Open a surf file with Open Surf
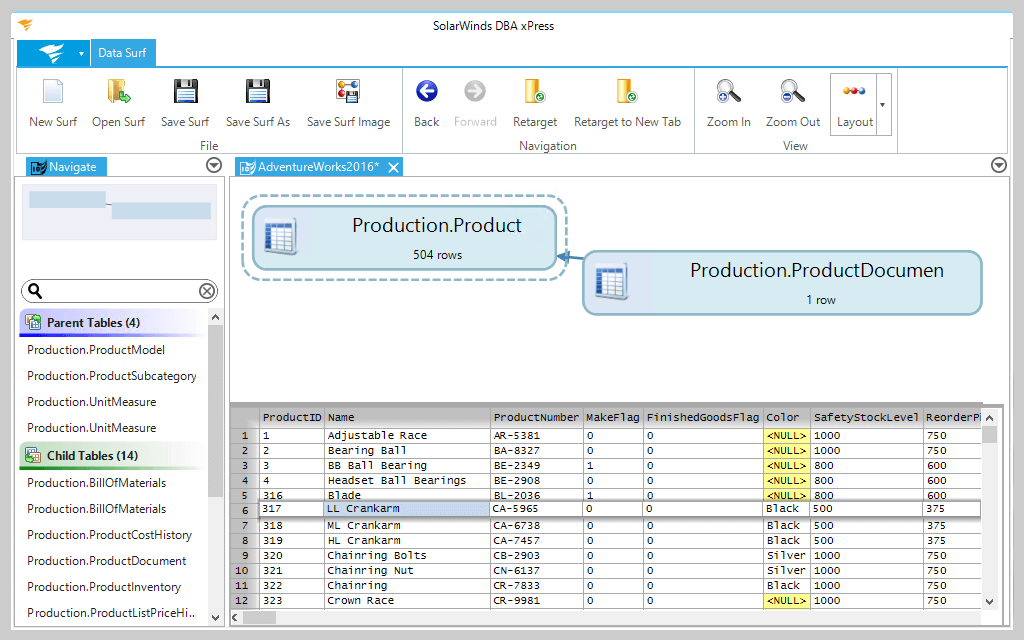This screenshot has height=640, width=1024. coord(119,93)
